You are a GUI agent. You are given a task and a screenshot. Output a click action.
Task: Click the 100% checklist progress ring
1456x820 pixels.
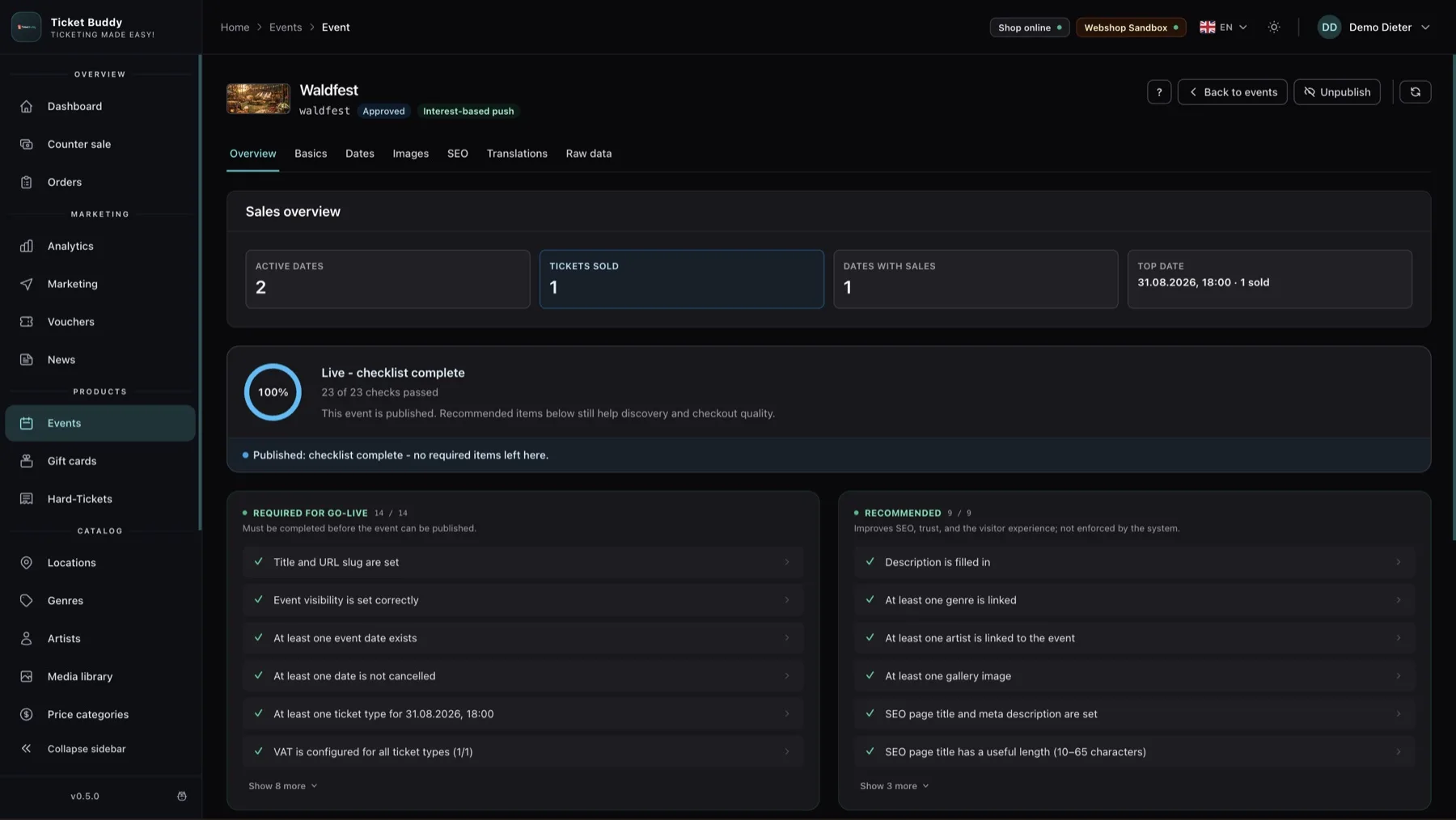pyautogui.click(x=273, y=392)
